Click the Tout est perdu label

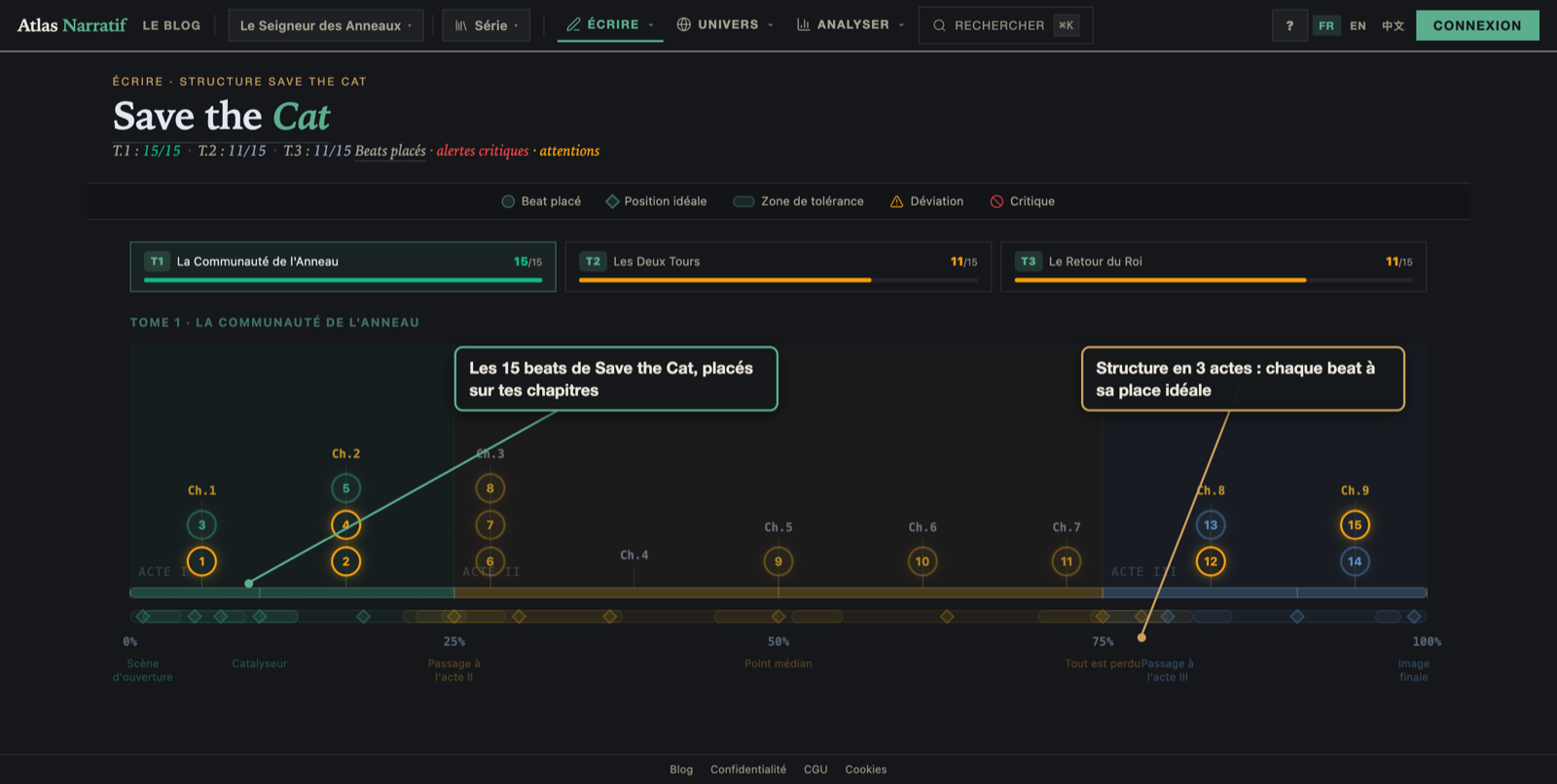point(1103,664)
